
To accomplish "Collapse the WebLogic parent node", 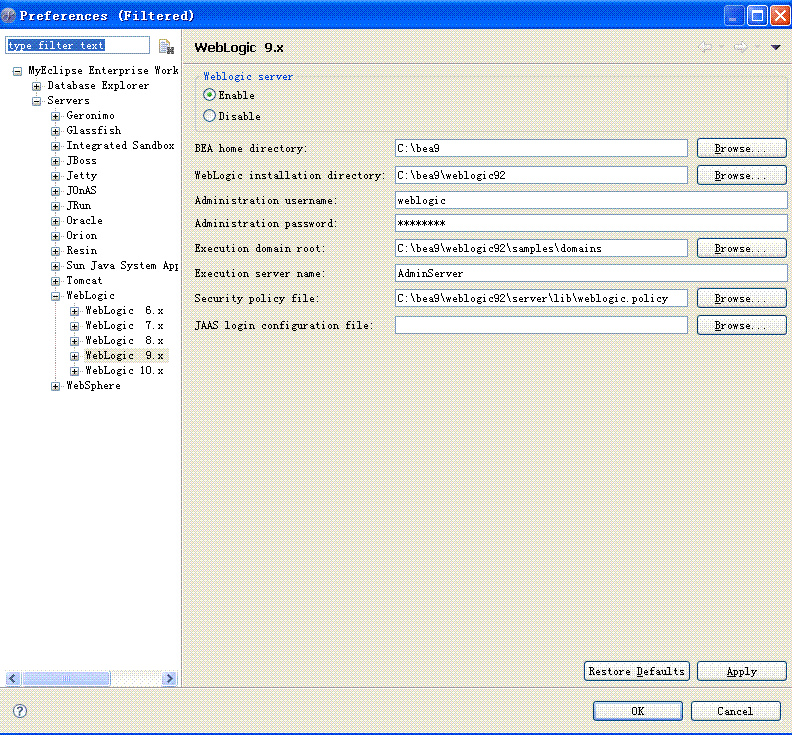I will (56, 297).
